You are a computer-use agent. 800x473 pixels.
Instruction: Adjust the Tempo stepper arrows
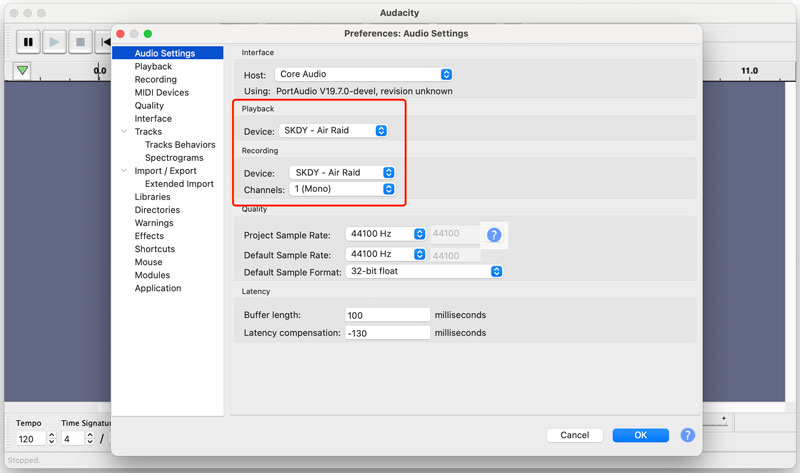click(x=51, y=439)
